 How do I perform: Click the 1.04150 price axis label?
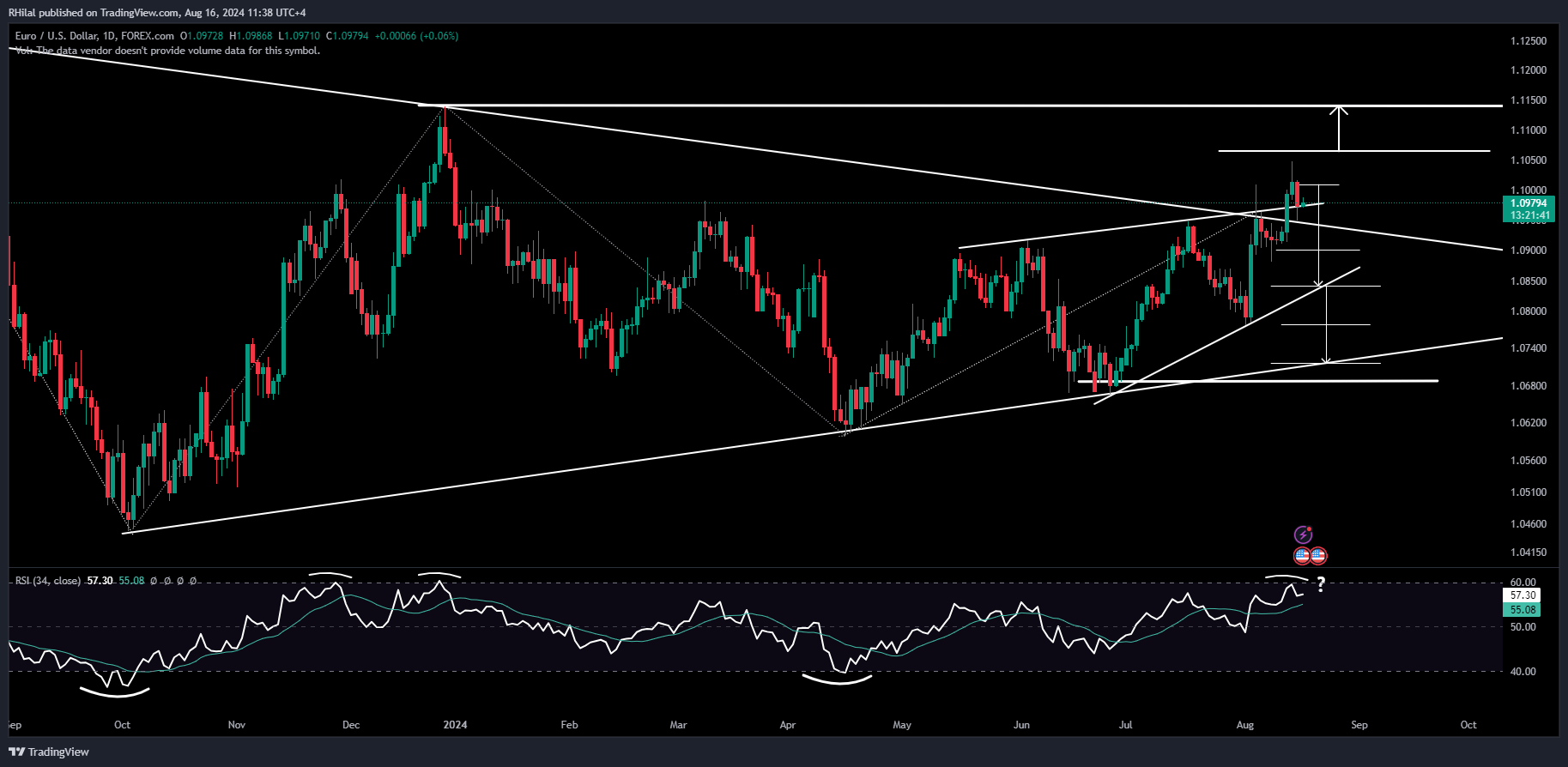coord(1529,553)
